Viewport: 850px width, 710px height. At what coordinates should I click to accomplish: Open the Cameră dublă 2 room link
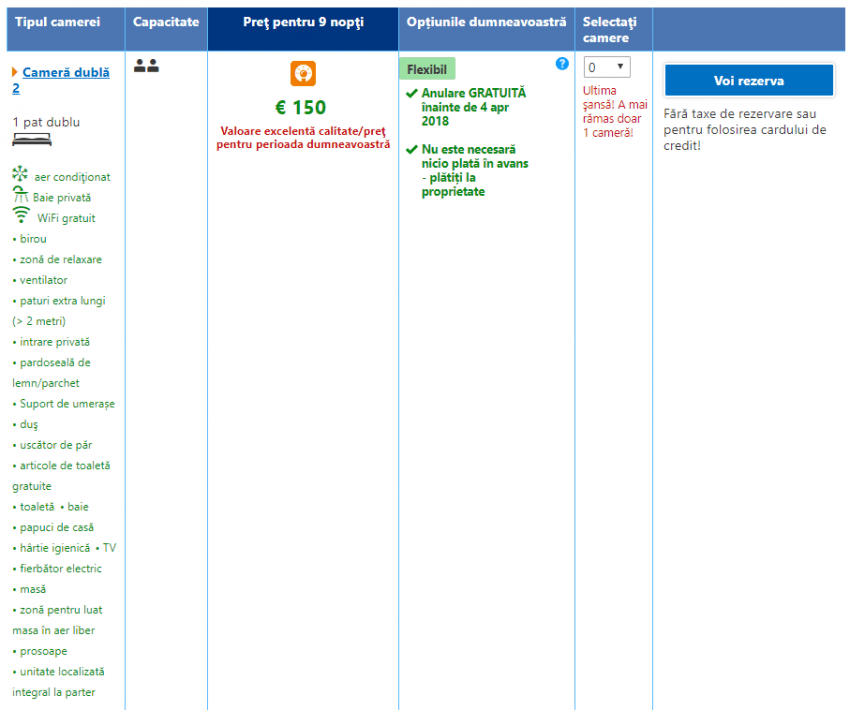[65, 73]
